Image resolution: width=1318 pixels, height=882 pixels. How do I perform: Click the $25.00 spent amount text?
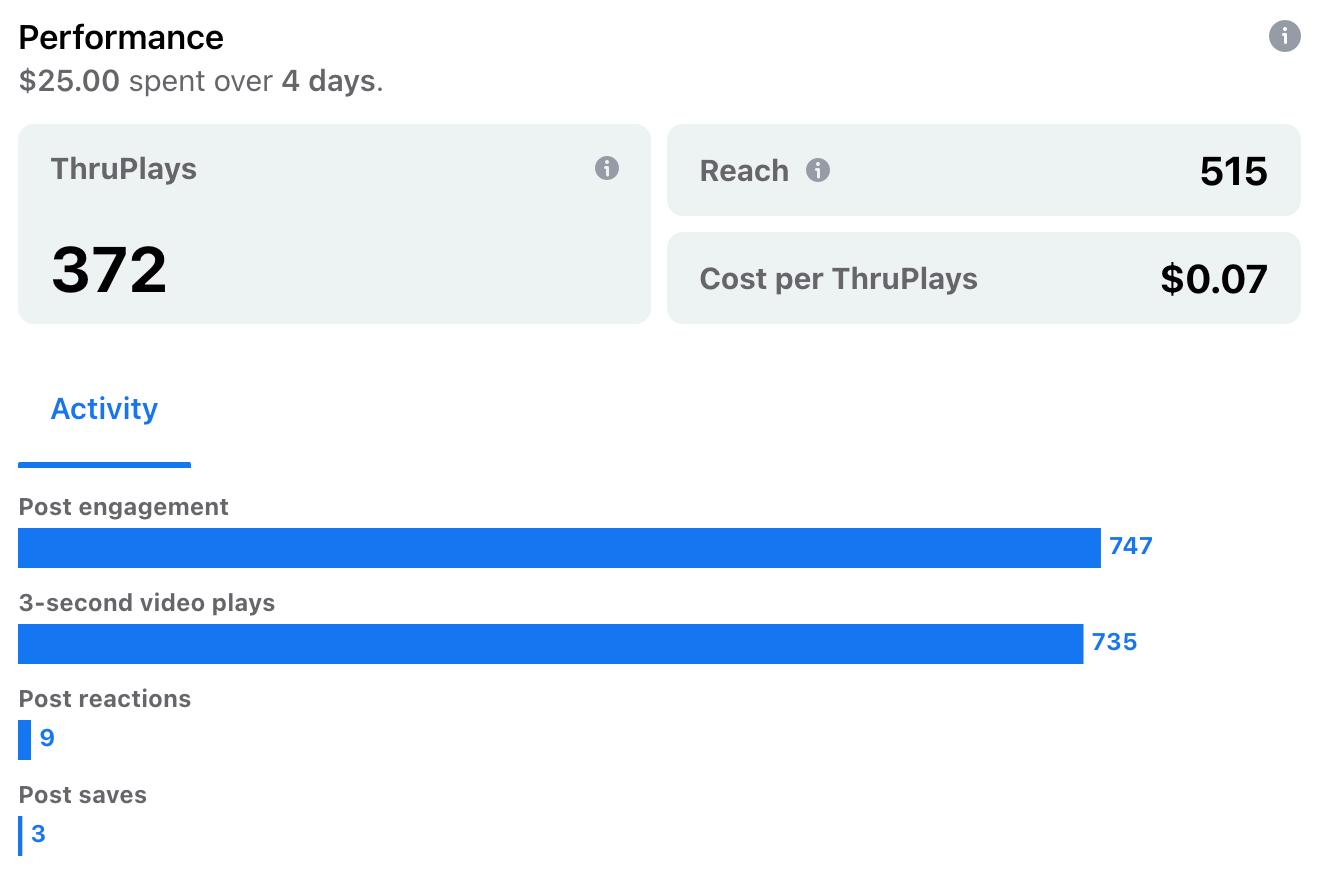point(69,81)
